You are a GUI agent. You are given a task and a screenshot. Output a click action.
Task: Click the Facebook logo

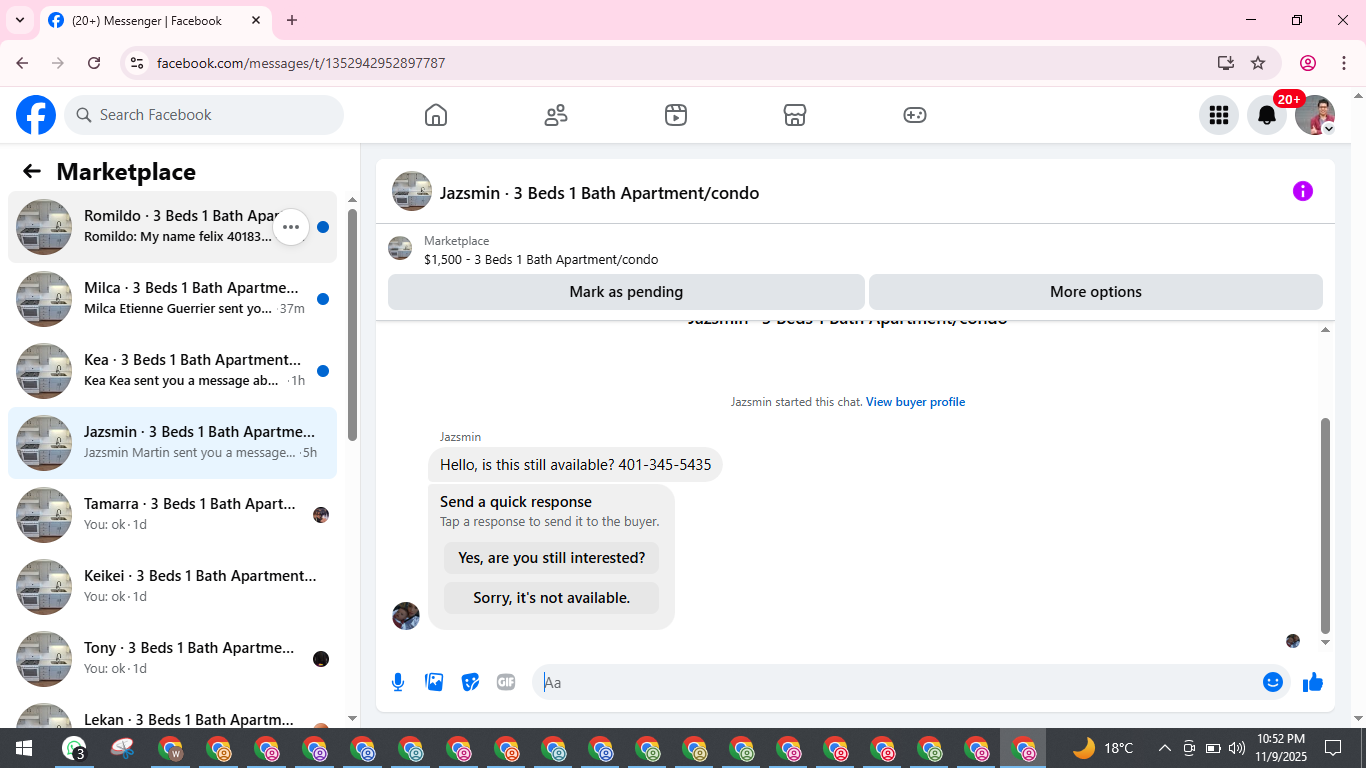36,115
